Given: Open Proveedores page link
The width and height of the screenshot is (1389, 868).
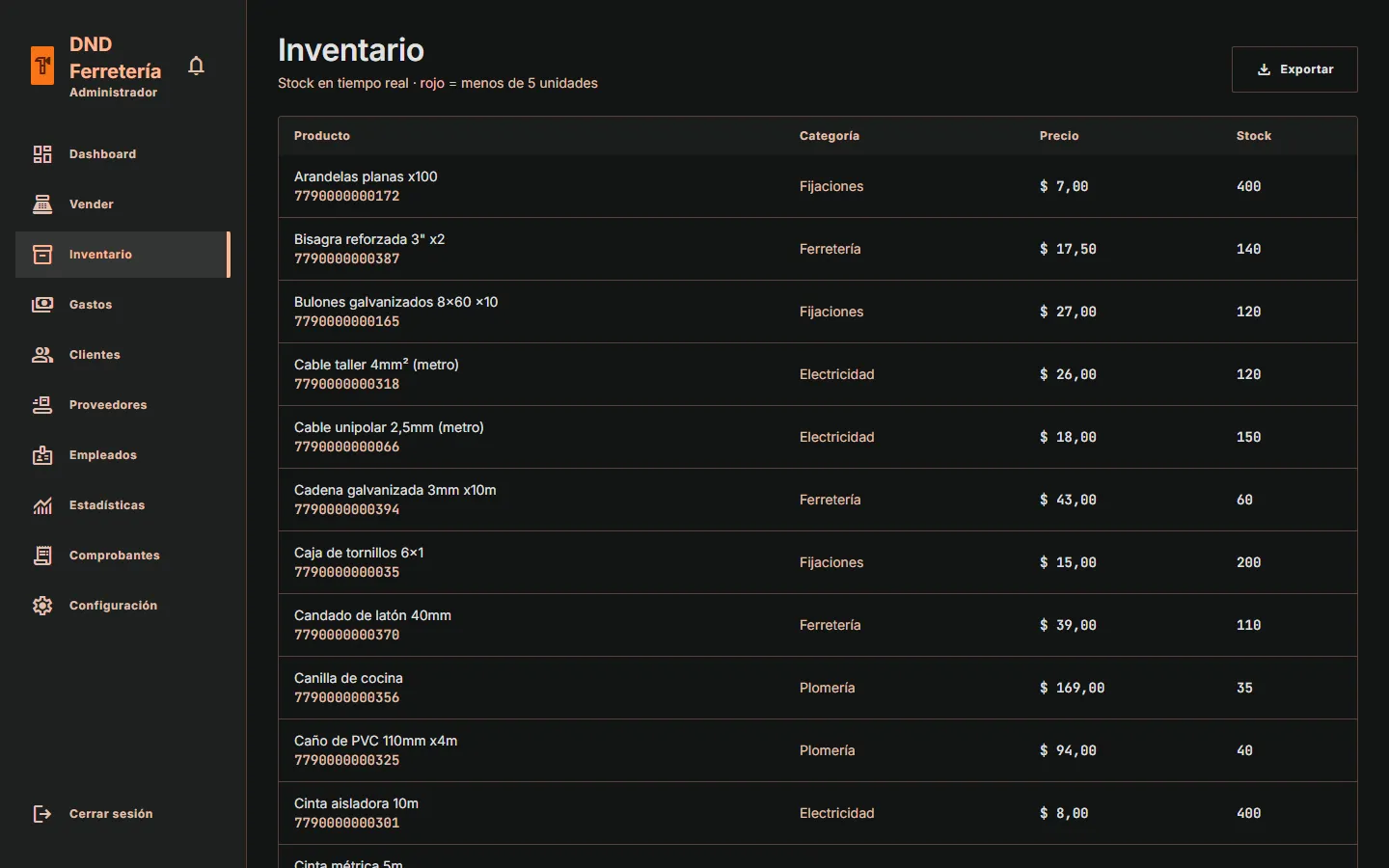Looking at the screenshot, I should [x=123, y=405].
